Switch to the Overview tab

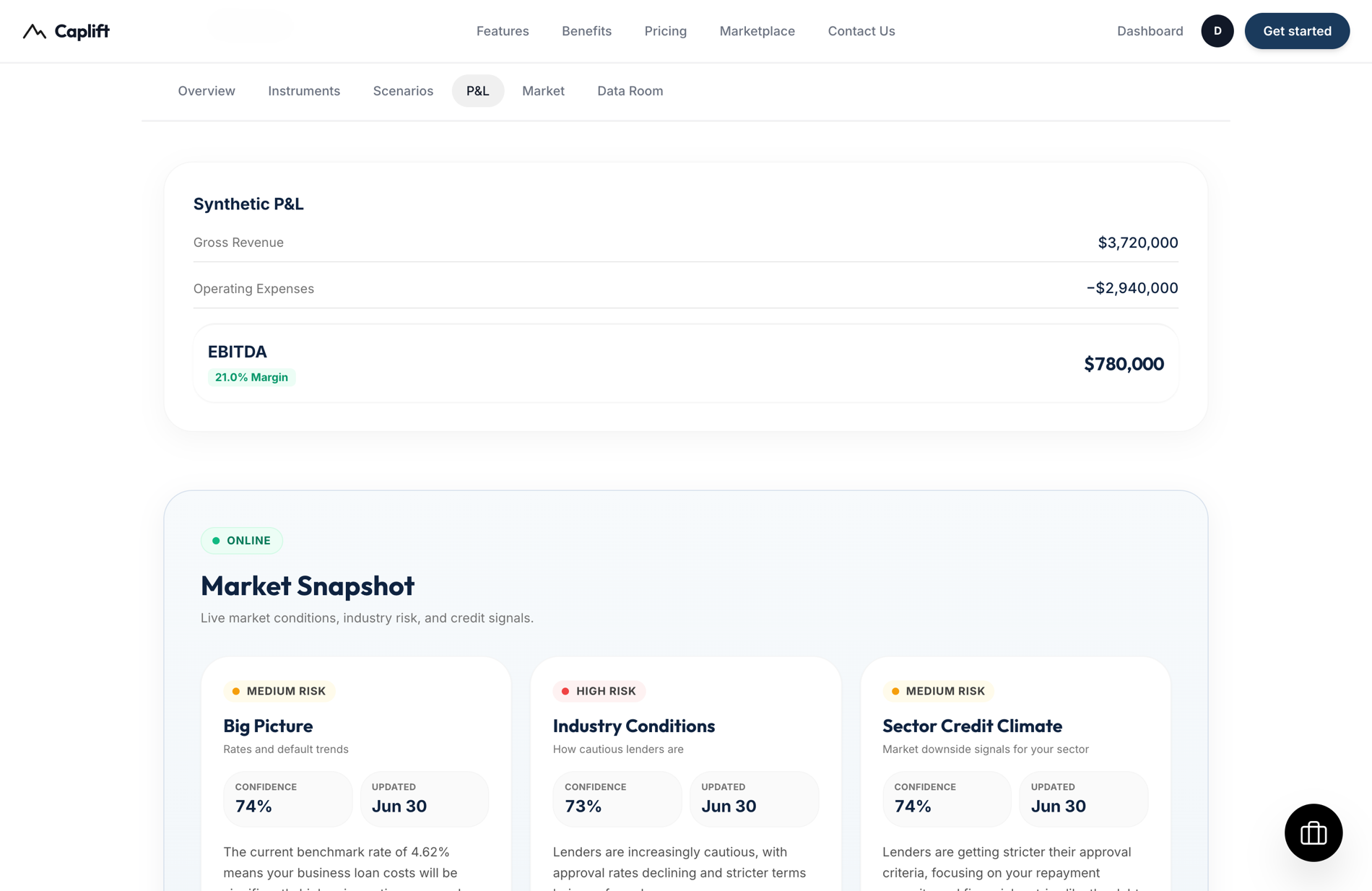click(207, 91)
